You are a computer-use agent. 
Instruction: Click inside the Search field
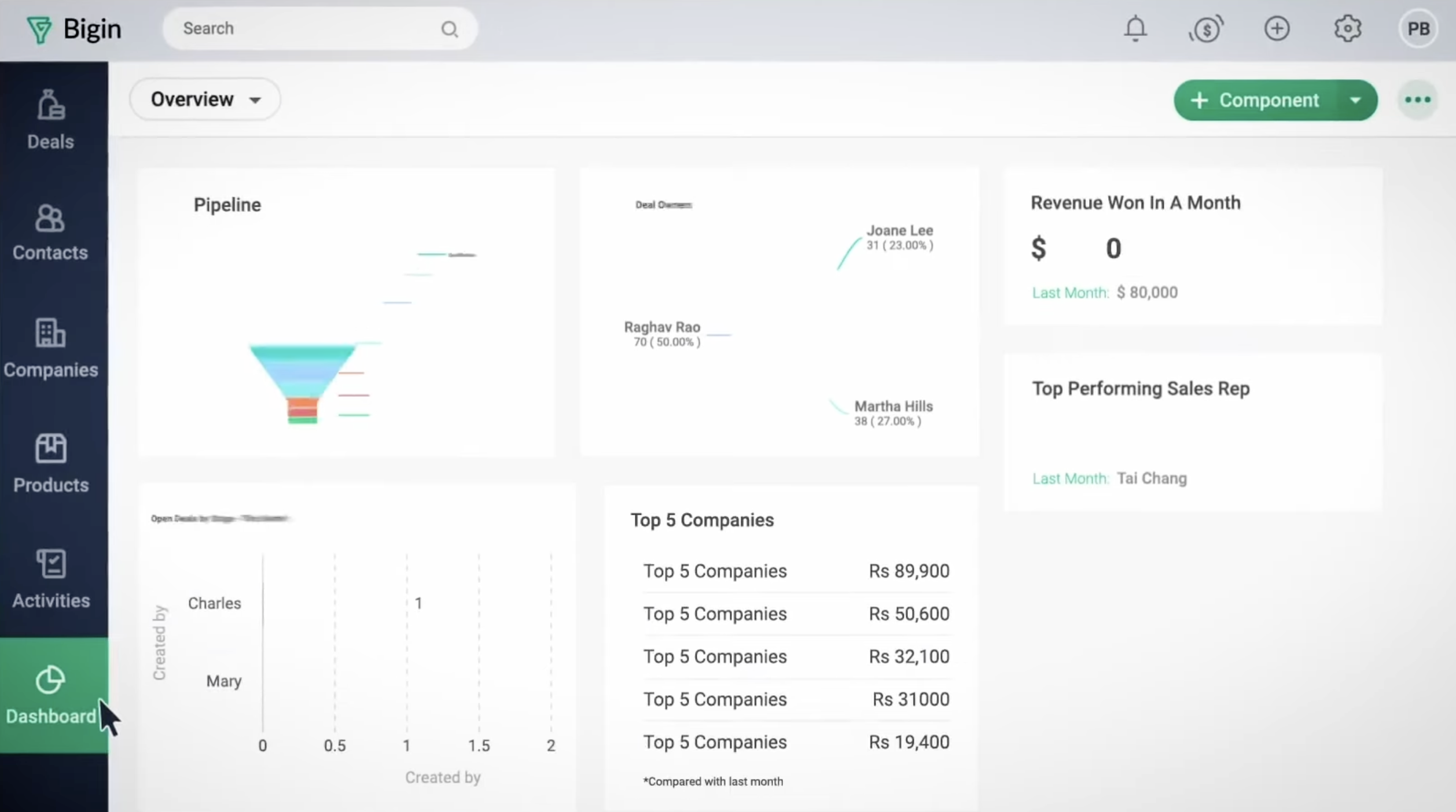318,28
